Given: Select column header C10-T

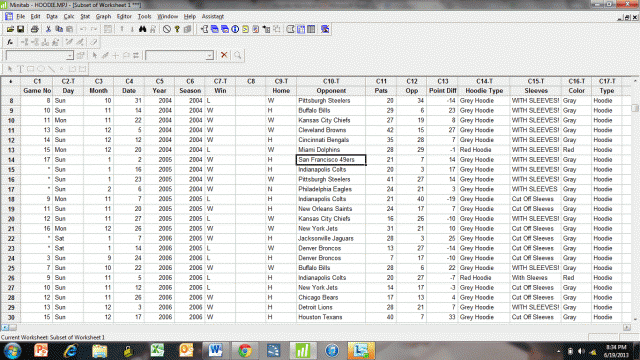Looking at the screenshot, I should coord(331,81).
